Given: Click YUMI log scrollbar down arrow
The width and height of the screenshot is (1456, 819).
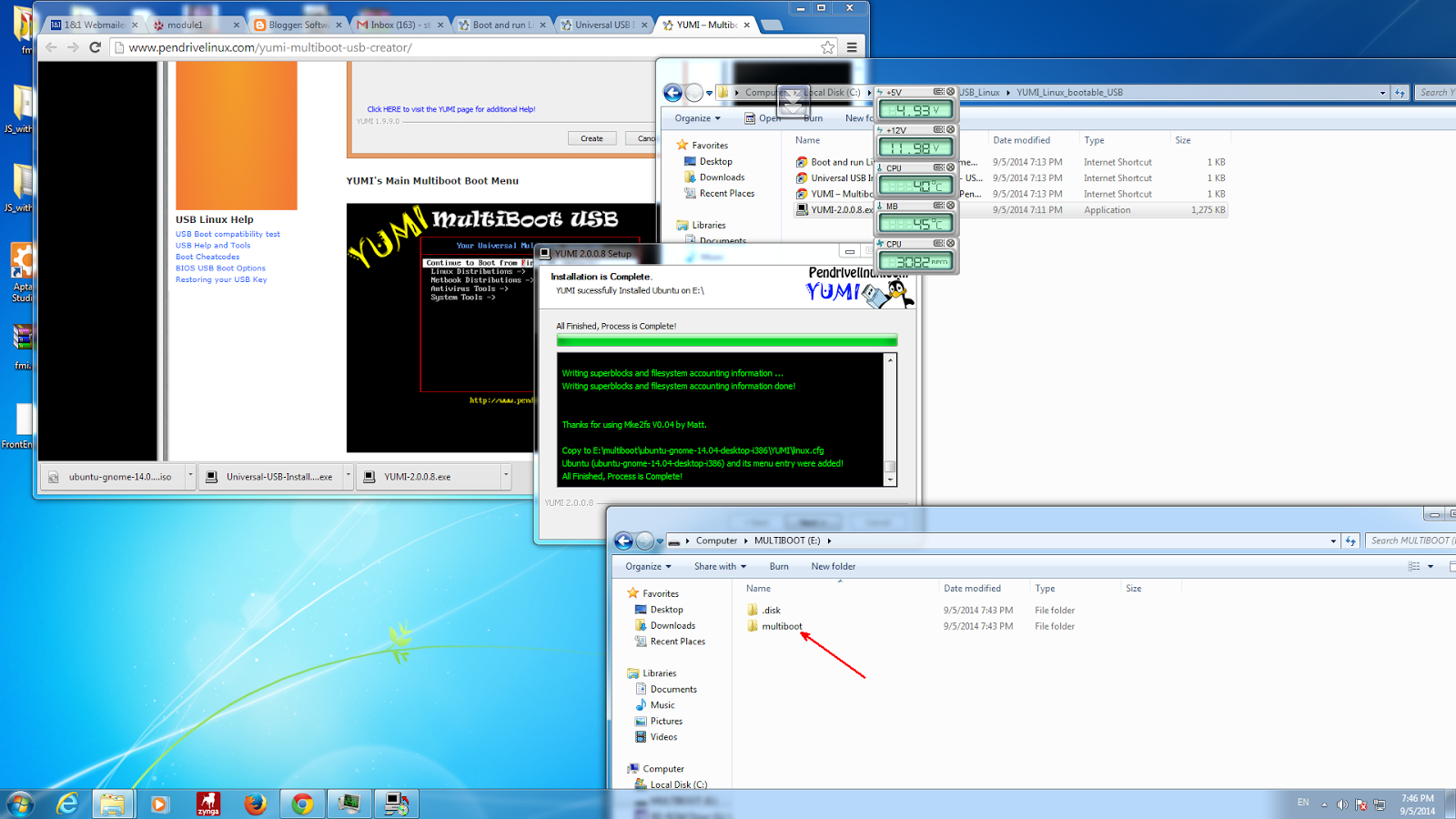Looking at the screenshot, I should [x=890, y=480].
